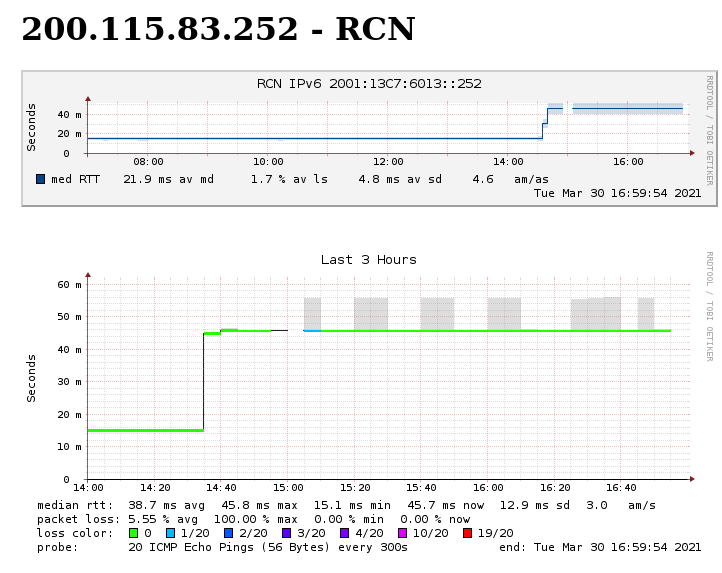Click the light blue 1/20 loss swatch
Image resolution: width=722 pixels, height=573 pixels.
[x=171, y=533]
